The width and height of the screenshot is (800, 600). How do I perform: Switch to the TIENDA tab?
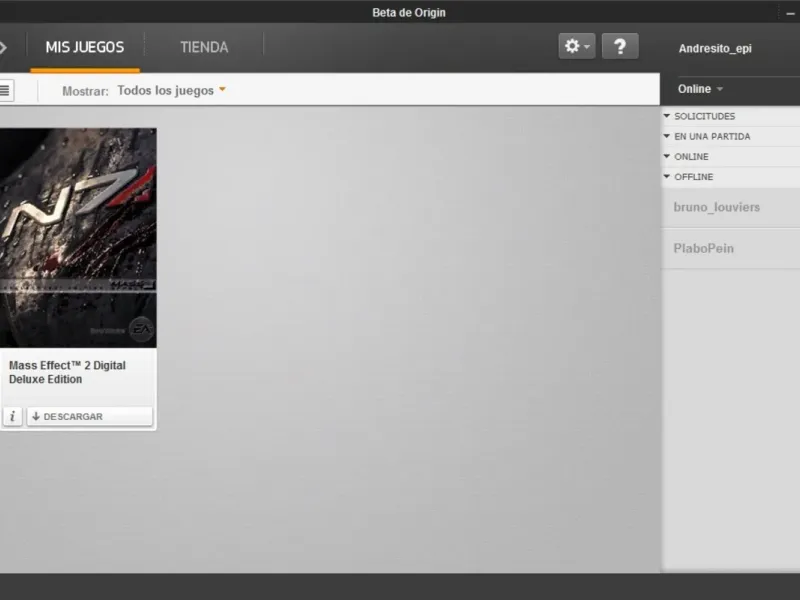click(204, 47)
